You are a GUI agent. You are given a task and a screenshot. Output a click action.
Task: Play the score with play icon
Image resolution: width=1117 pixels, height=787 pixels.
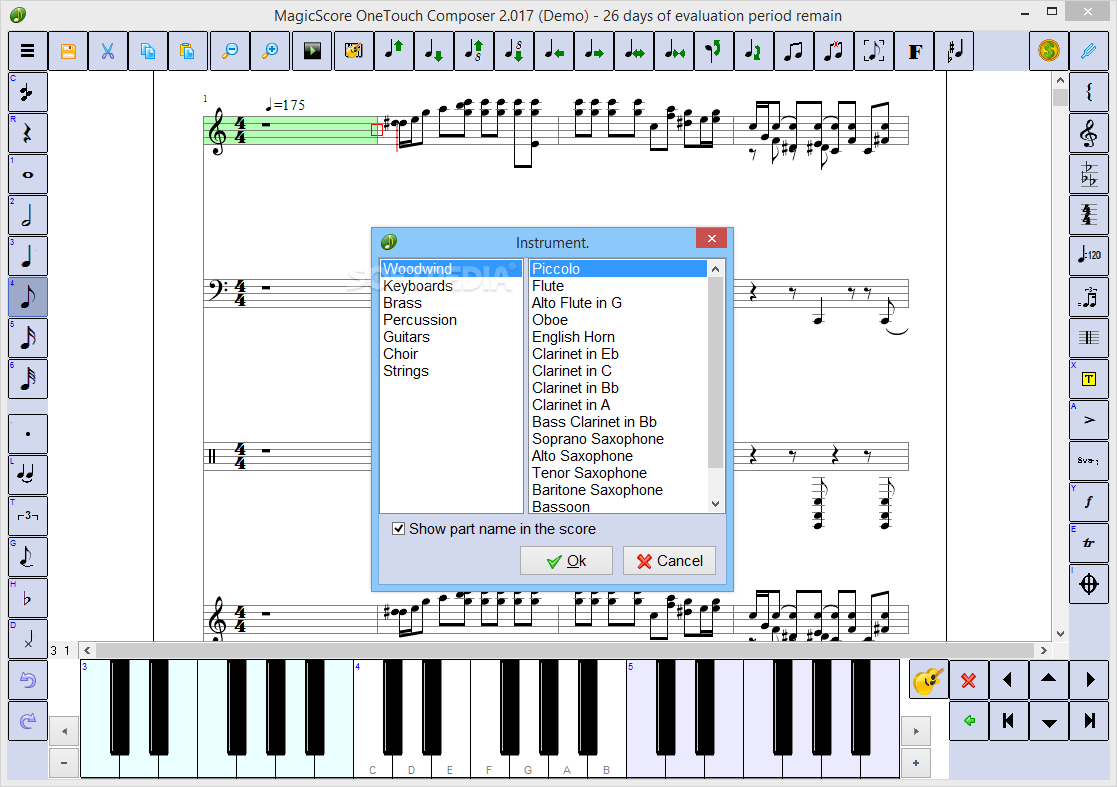[x=312, y=51]
